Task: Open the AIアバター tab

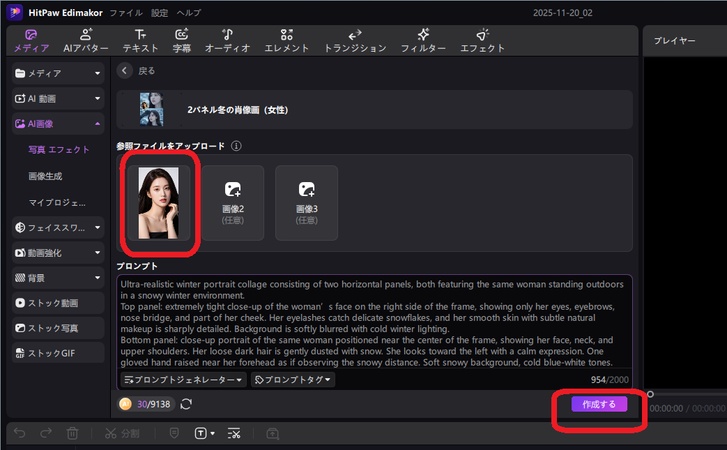Action: point(85,40)
